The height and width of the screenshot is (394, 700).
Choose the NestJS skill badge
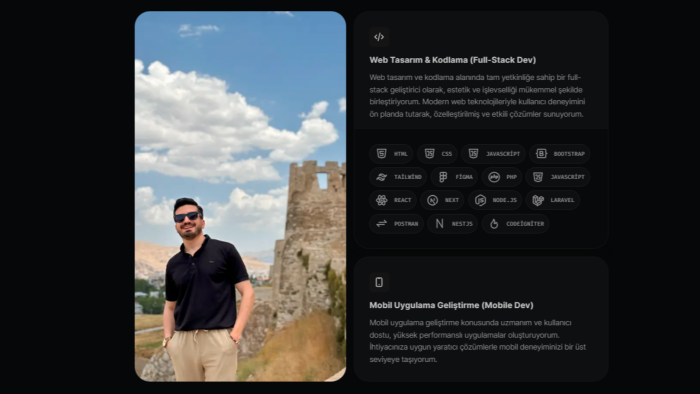(x=453, y=224)
